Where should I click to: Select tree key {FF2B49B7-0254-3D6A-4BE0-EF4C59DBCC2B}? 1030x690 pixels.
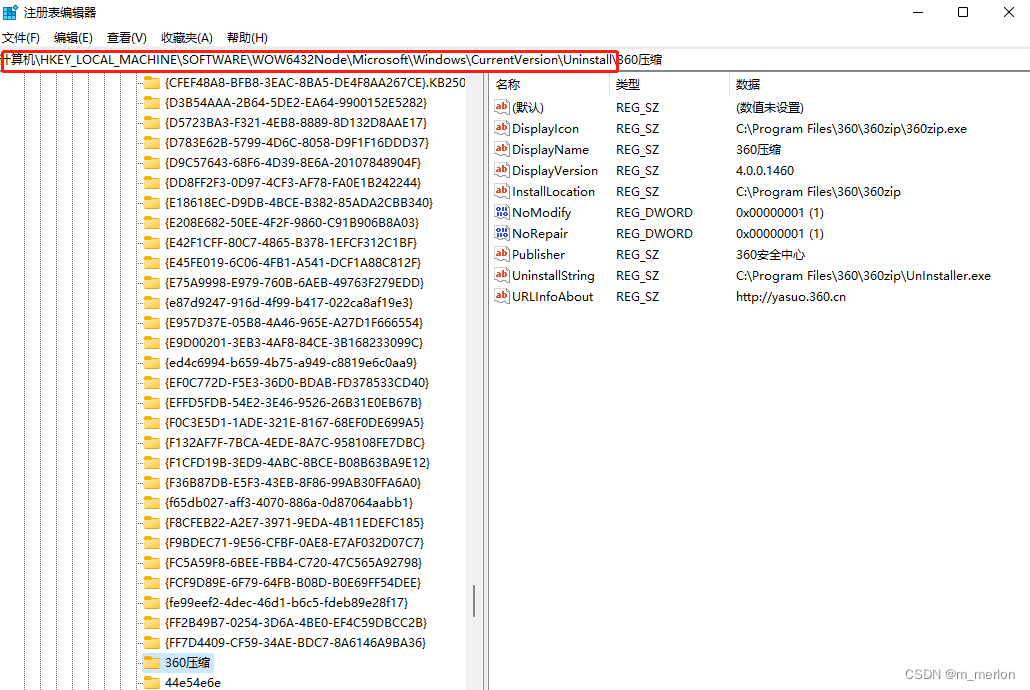coord(296,622)
